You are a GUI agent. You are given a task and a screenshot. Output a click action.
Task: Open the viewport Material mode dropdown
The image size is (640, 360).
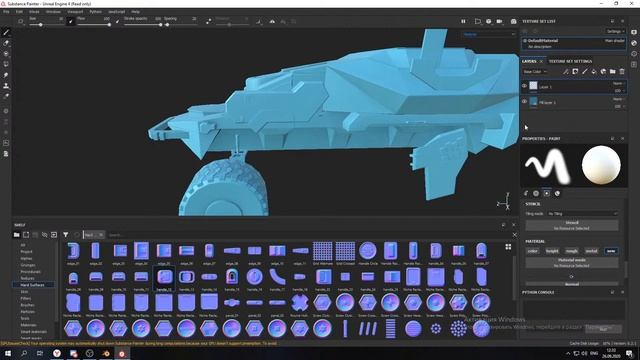[489, 35]
